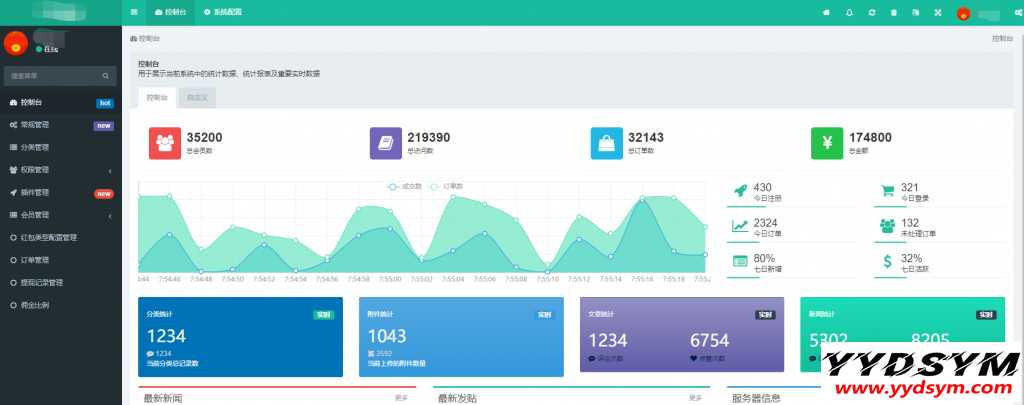Click the blue shopping bag 总订单数 icon

pos(606,144)
